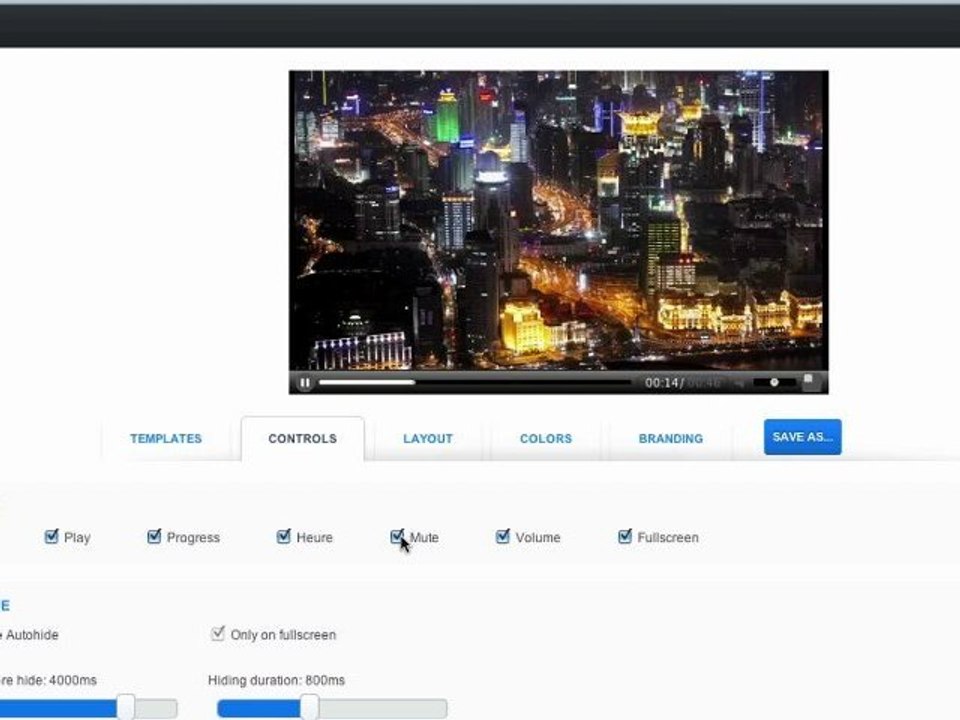Uncheck the Mute checkbox
This screenshot has width=960, height=720.
pyautogui.click(x=397, y=537)
